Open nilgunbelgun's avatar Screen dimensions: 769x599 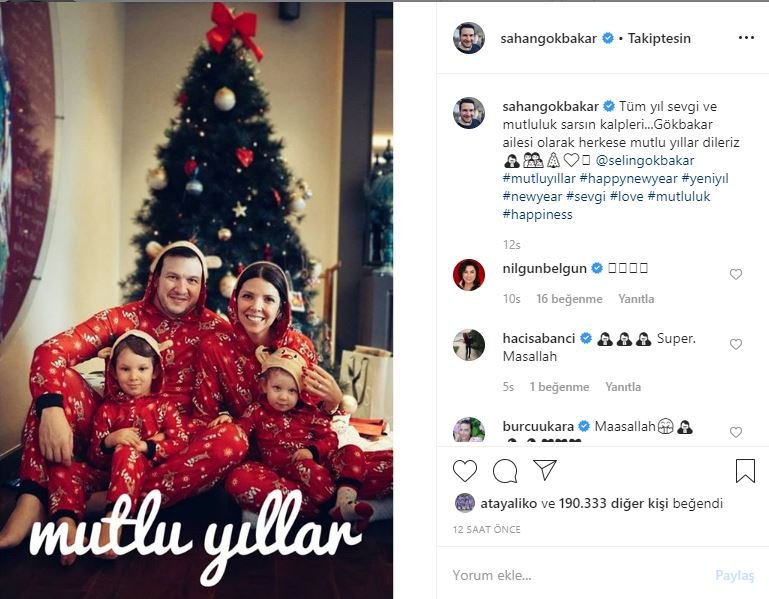tap(469, 275)
